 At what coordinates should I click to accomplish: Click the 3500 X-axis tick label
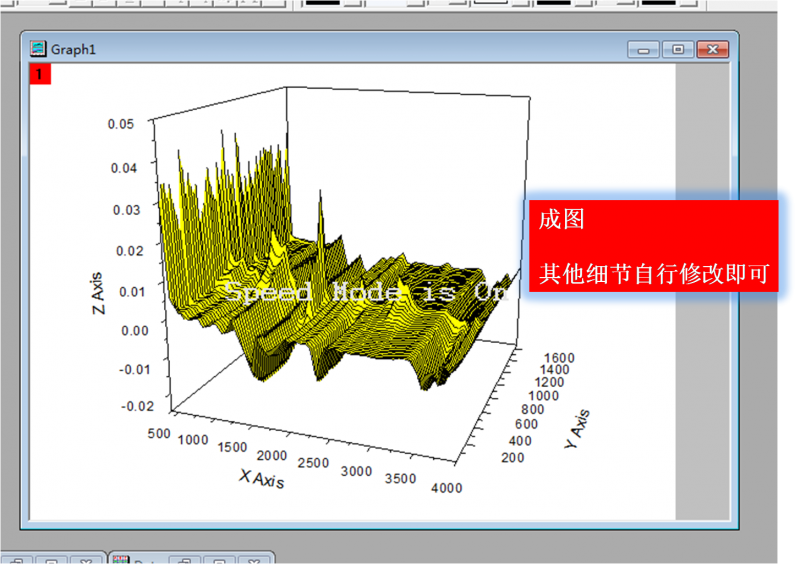click(x=401, y=479)
